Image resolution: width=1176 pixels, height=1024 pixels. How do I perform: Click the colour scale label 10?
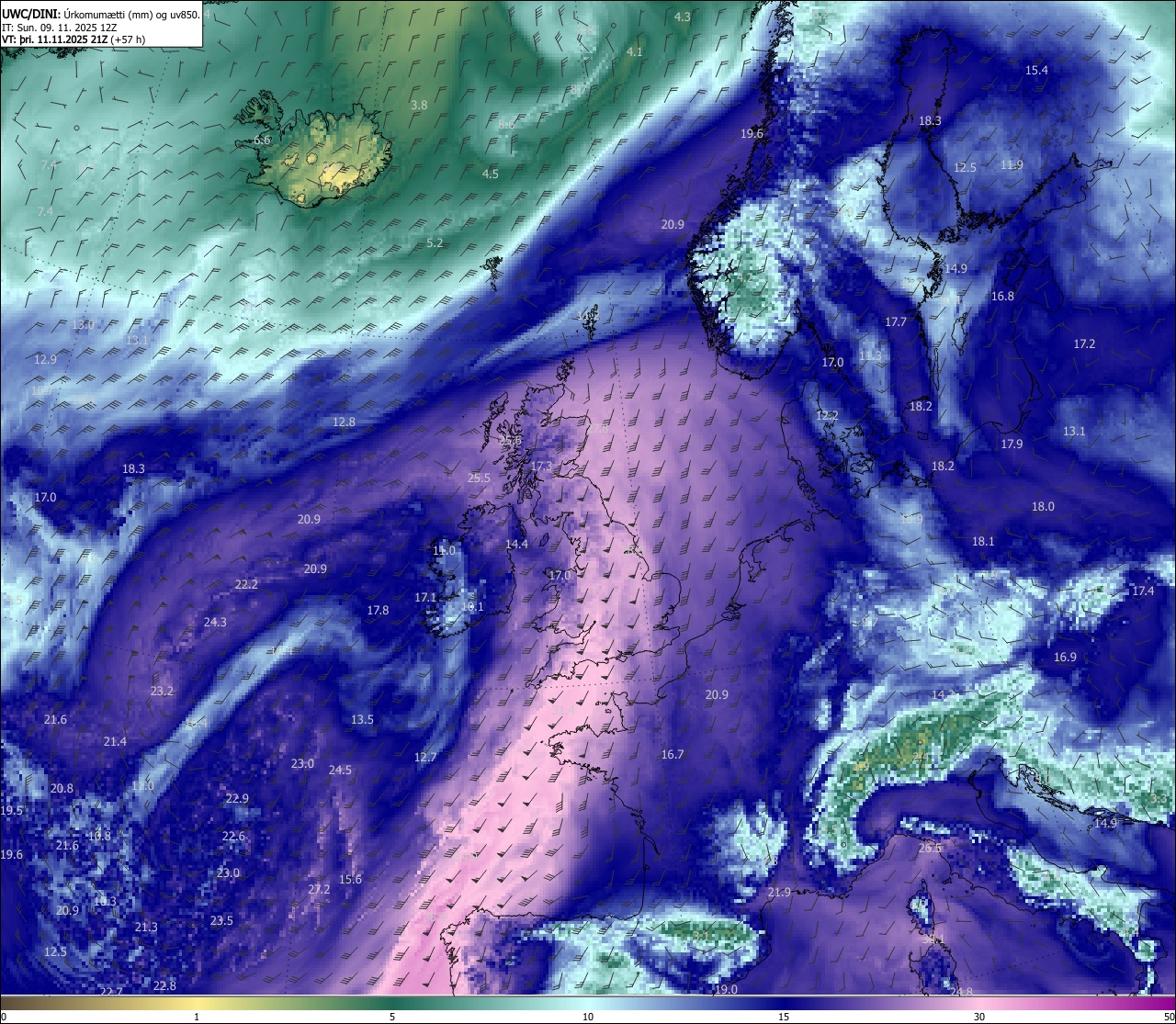click(588, 1017)
